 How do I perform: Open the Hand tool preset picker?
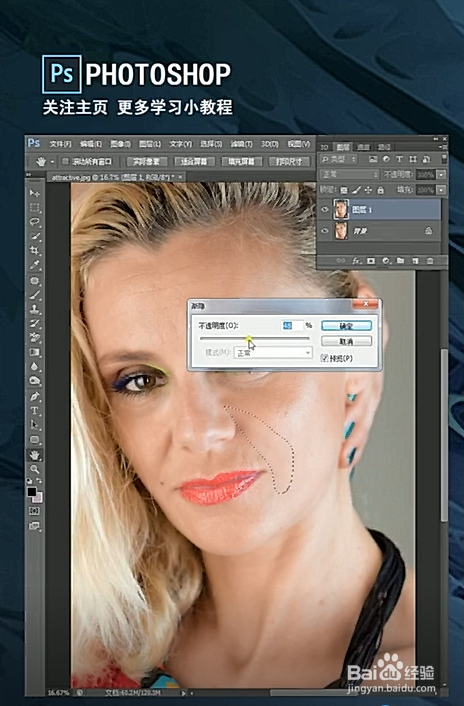pyautogui.click(x=53, y=161)
